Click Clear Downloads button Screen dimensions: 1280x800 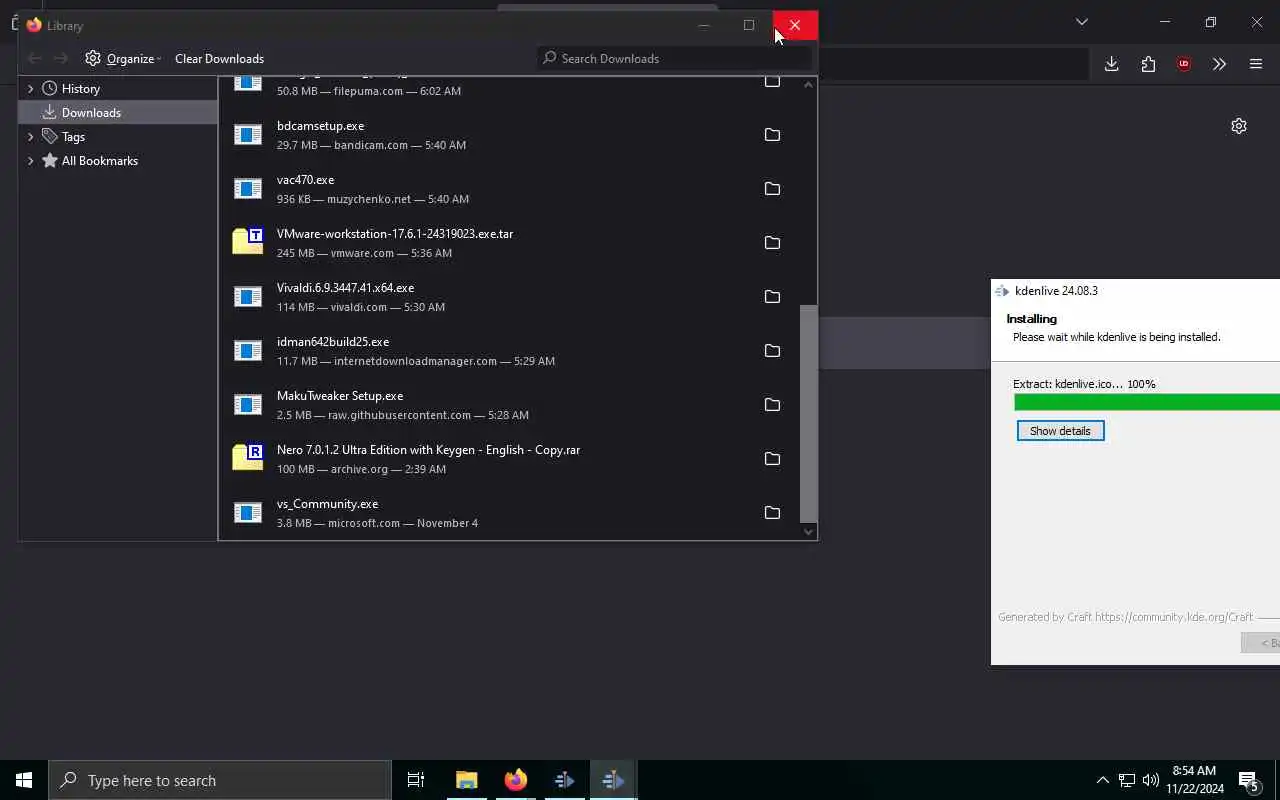pos(219,58)
